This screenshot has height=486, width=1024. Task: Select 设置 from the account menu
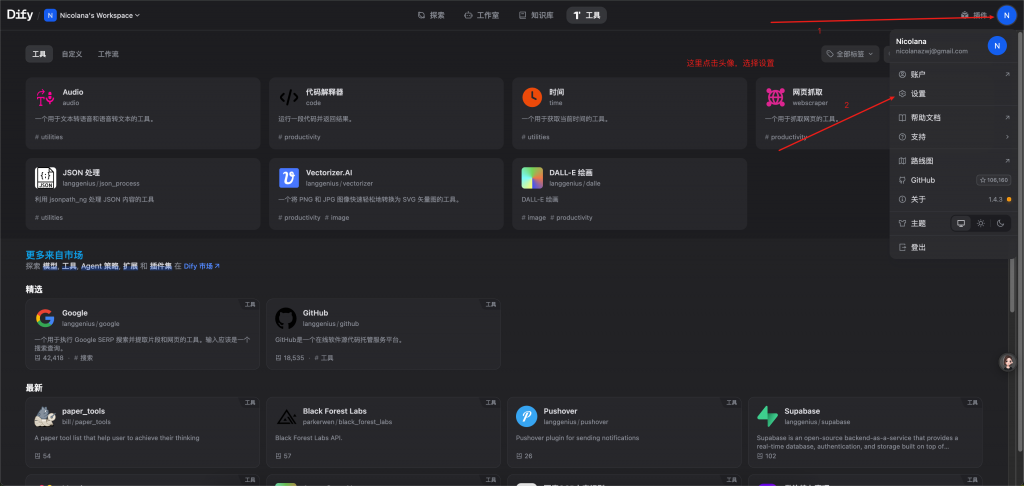(918, 94)
